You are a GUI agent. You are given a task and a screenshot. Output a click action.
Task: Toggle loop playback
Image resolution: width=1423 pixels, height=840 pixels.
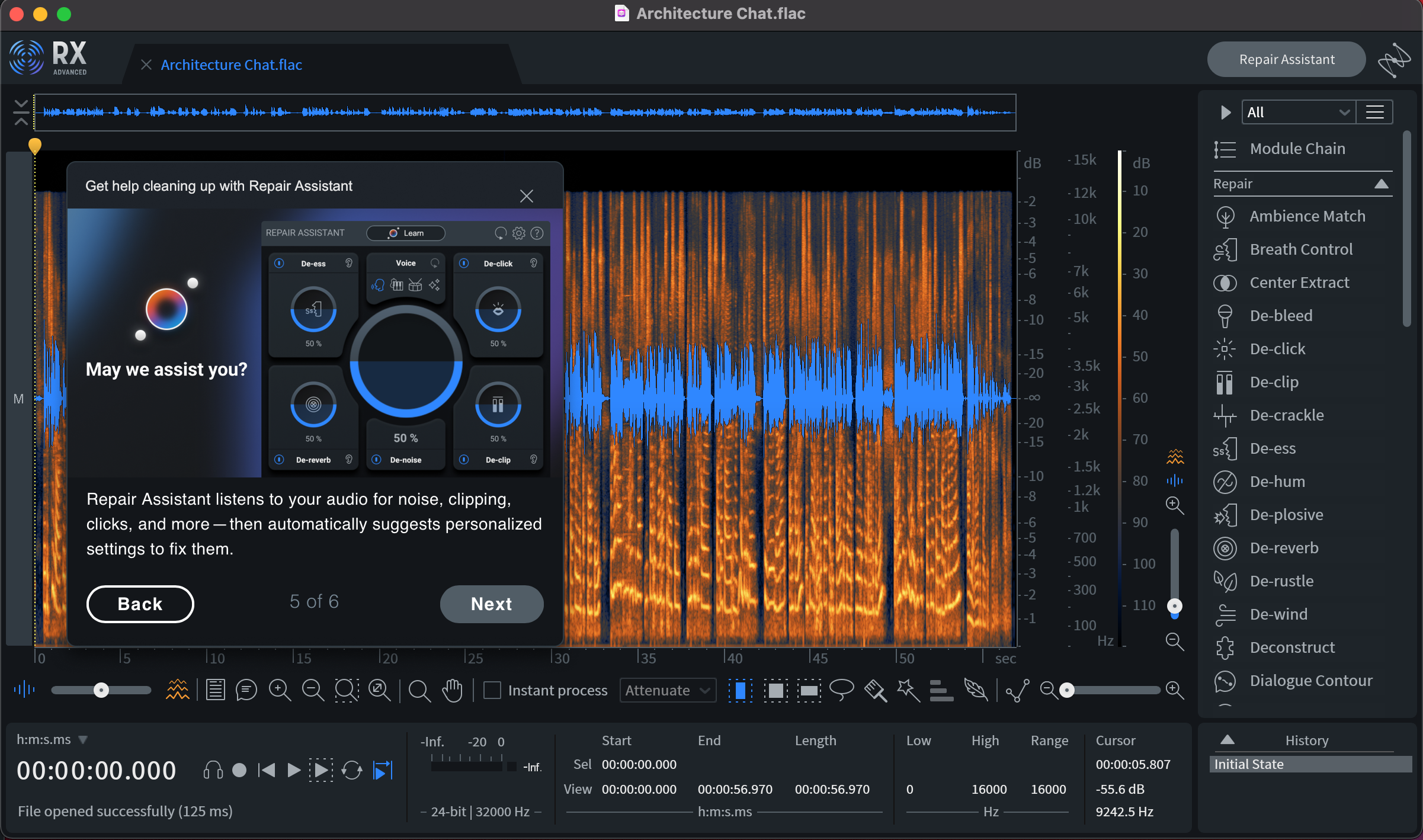pyautogui.click(x=352, y=770)
